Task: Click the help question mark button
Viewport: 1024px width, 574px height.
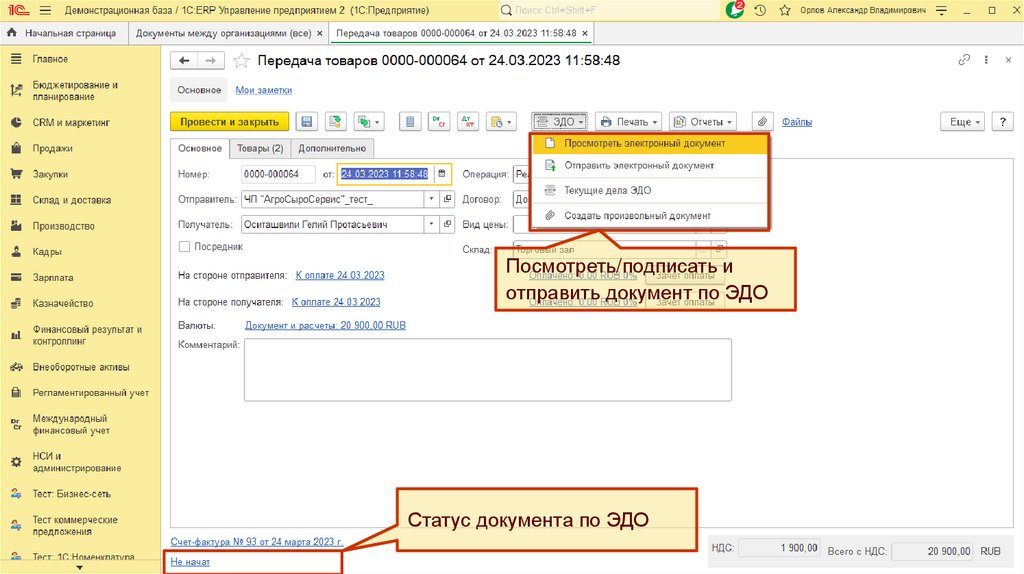Action: coord(1002,121)
